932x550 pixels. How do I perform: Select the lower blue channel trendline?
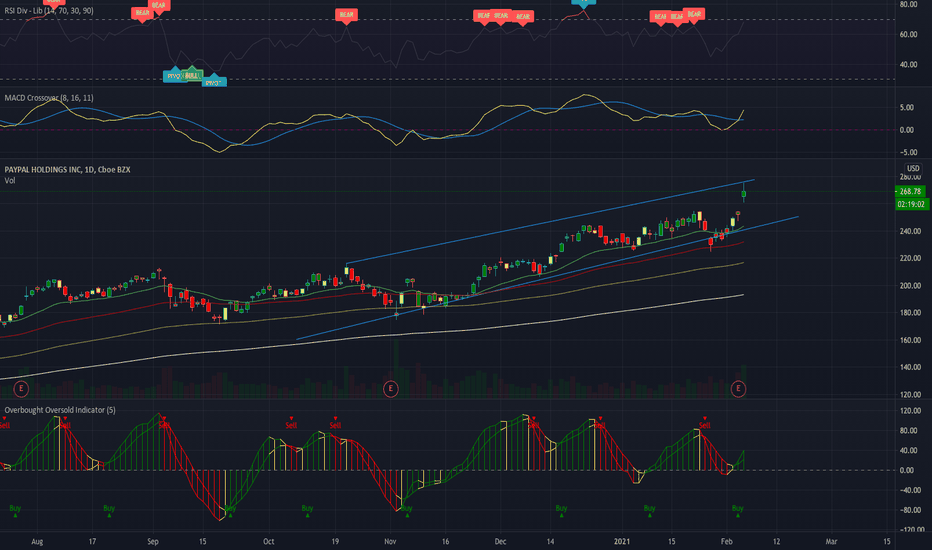547,278
